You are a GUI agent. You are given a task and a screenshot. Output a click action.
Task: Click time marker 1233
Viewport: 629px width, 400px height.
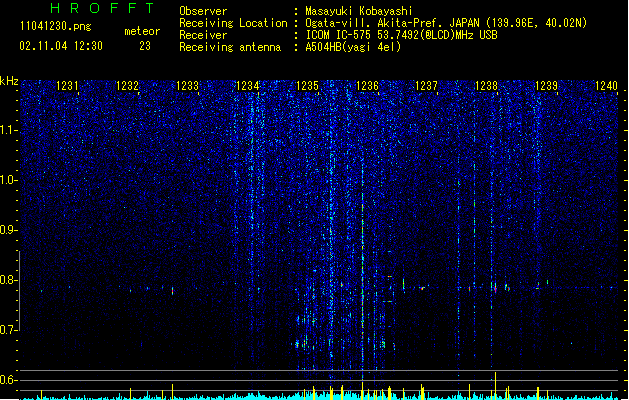pos(187,86)
